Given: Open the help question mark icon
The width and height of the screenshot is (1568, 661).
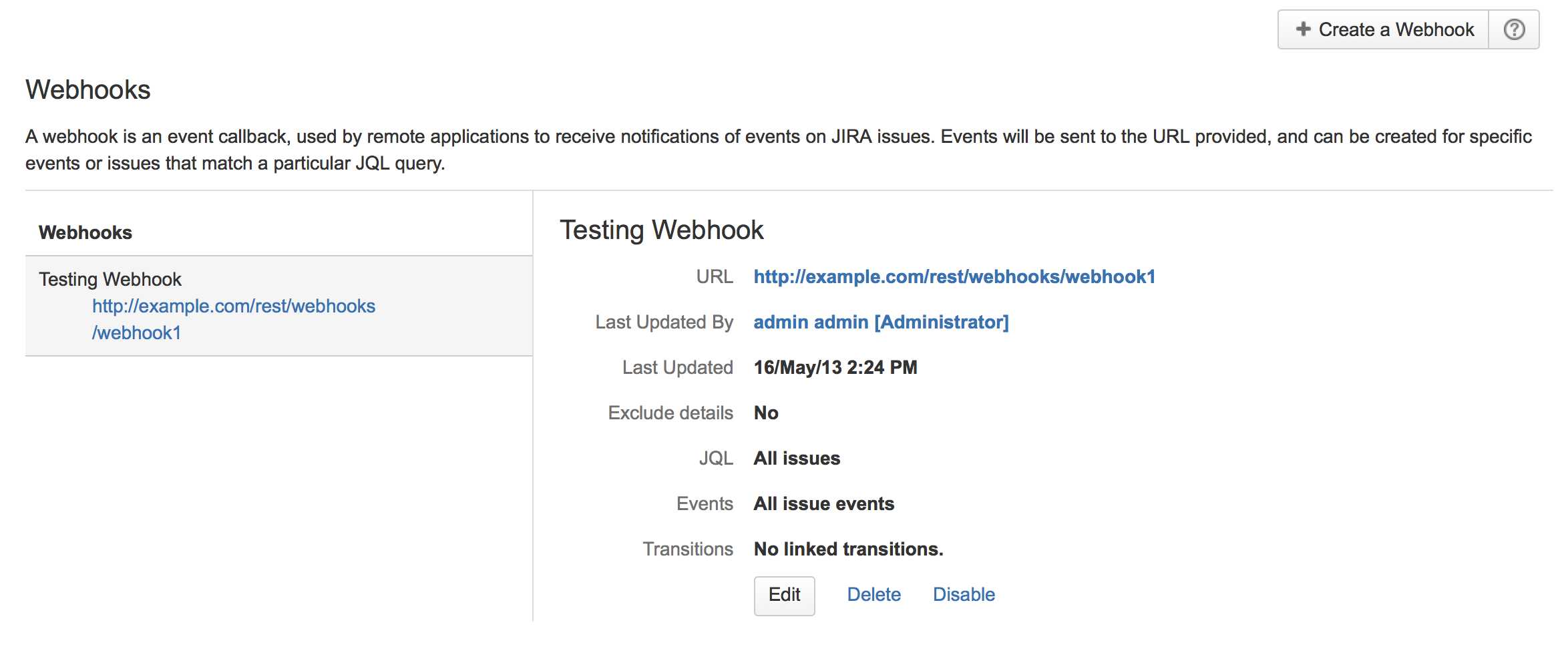Looking at the screenshot, I should click(x=1513, y=30).
